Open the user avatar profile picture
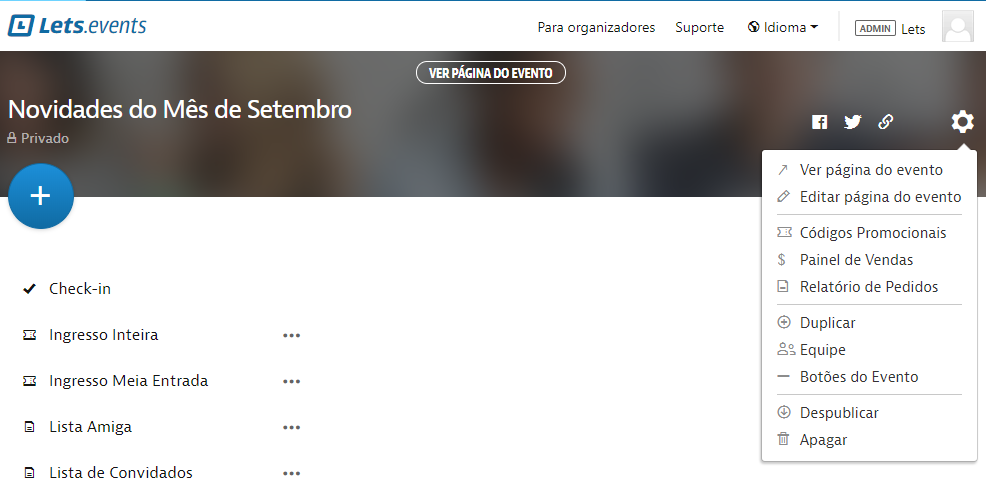Viewport: 986px width, 485px height. pos(957,27)
